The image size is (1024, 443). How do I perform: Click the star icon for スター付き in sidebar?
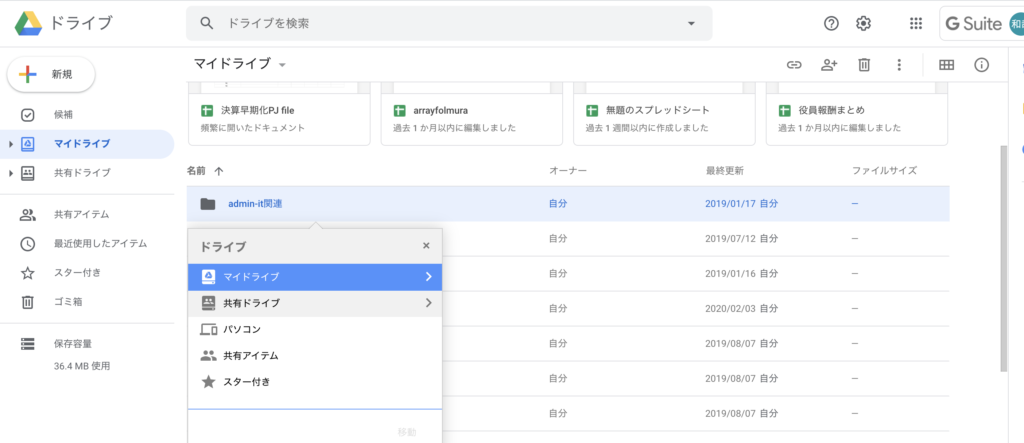27,273
